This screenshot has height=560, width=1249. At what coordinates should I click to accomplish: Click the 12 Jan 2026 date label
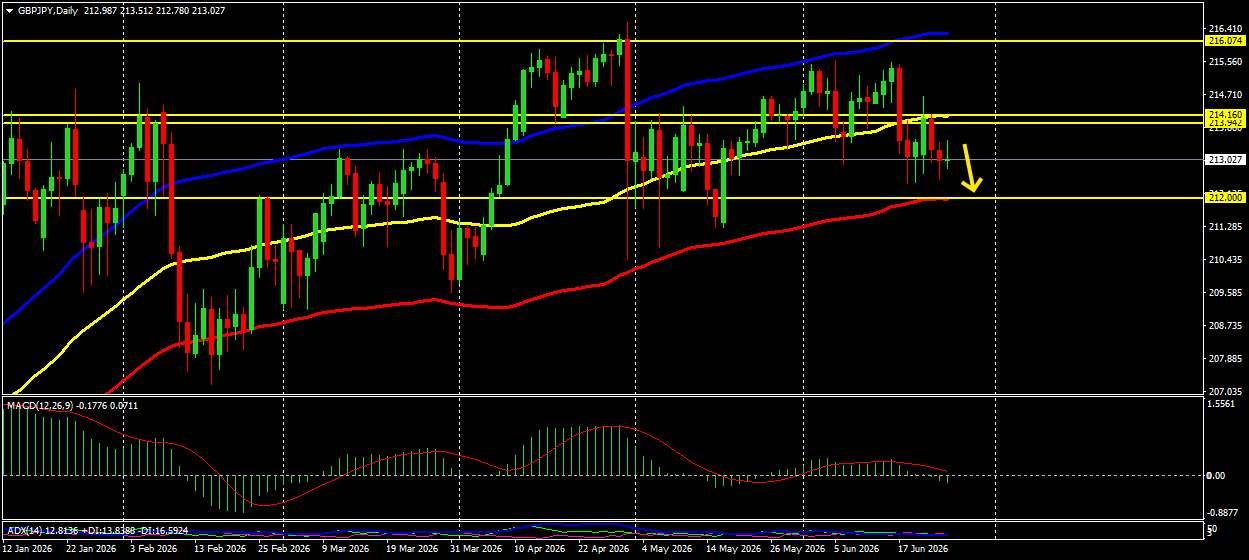(27, 549)
